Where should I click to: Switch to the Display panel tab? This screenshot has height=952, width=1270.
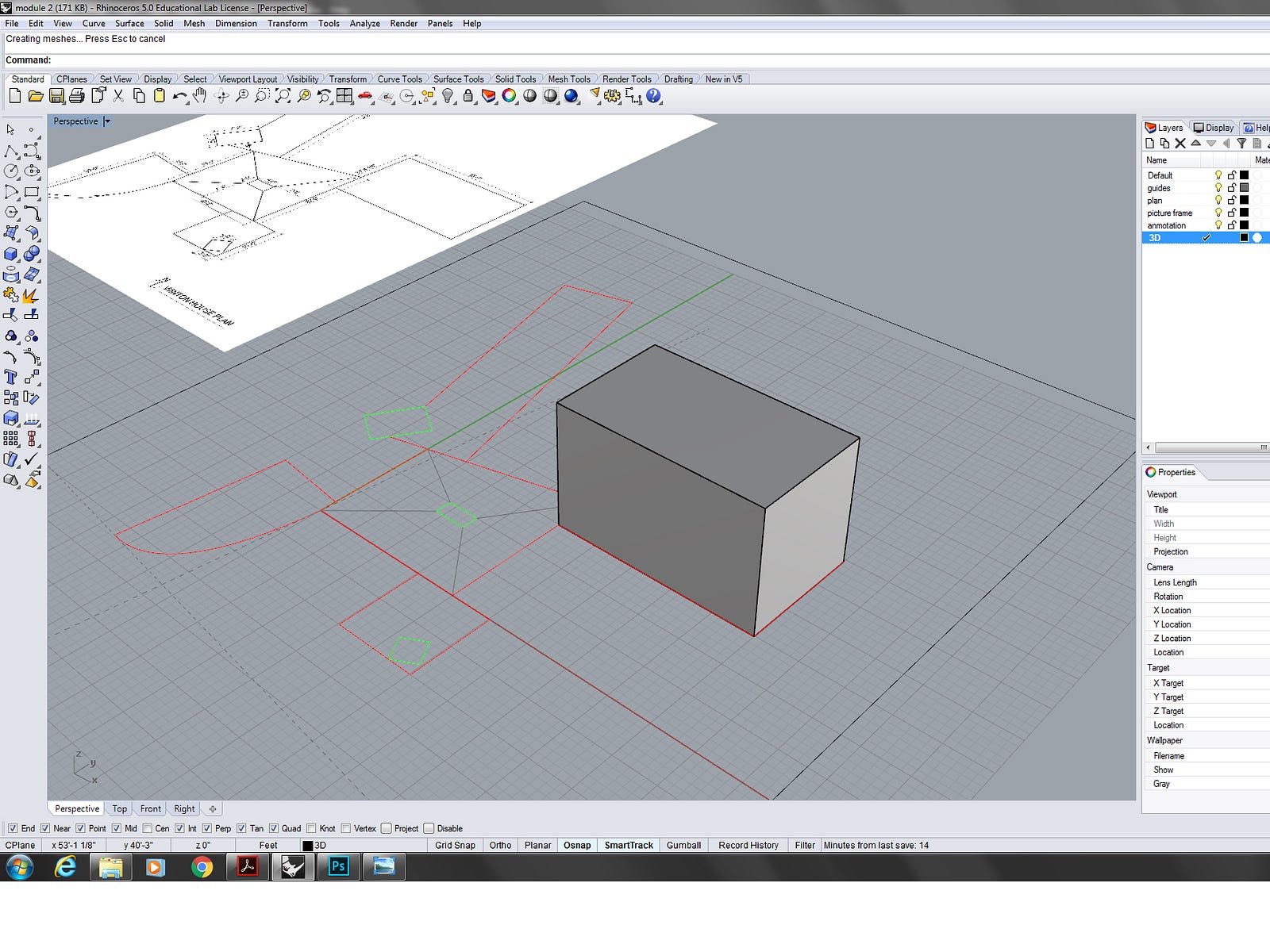(x=1214, y=127)
